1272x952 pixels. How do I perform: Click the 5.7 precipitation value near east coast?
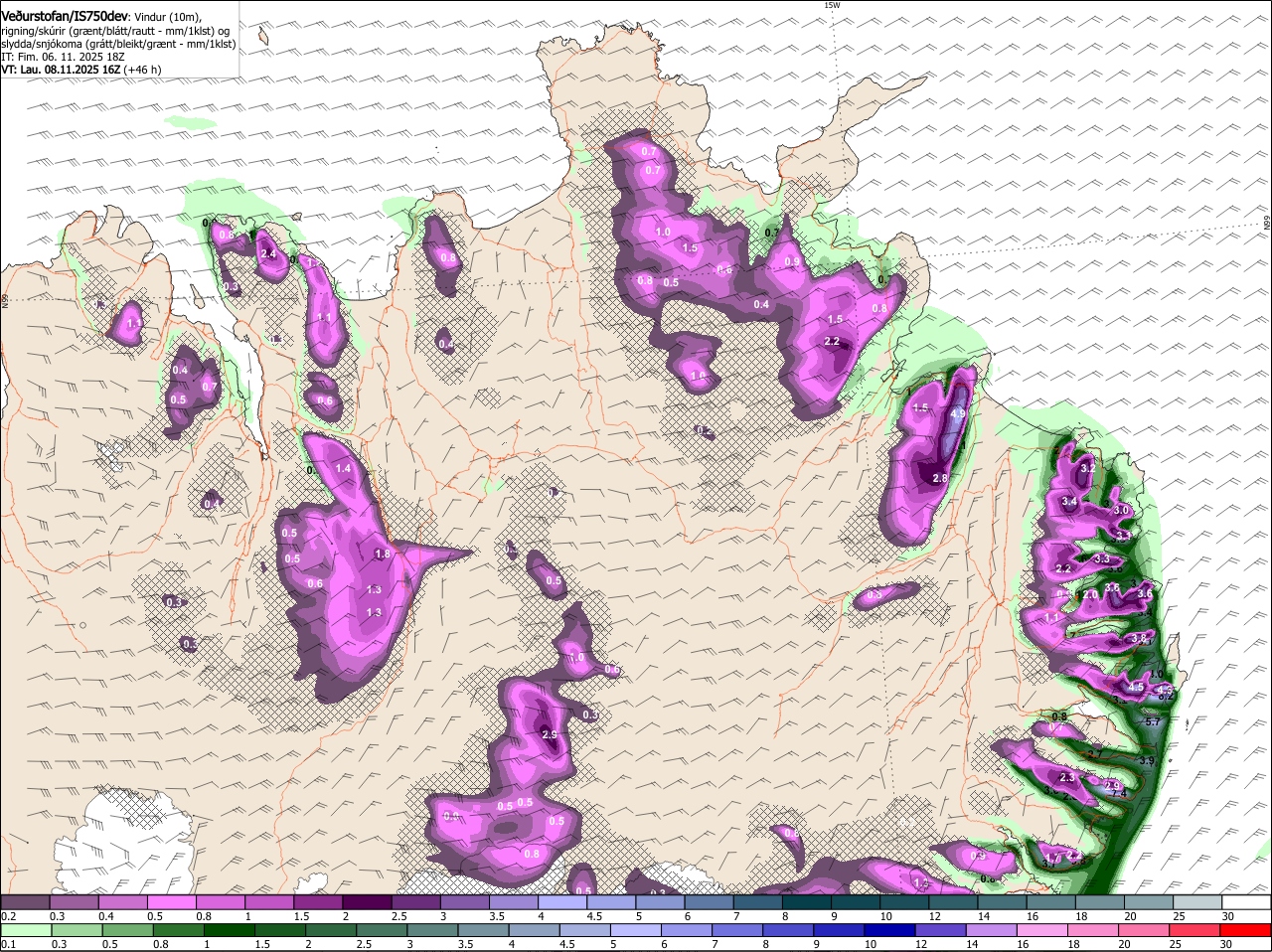pyautogui.click(x=1153, y=722)
